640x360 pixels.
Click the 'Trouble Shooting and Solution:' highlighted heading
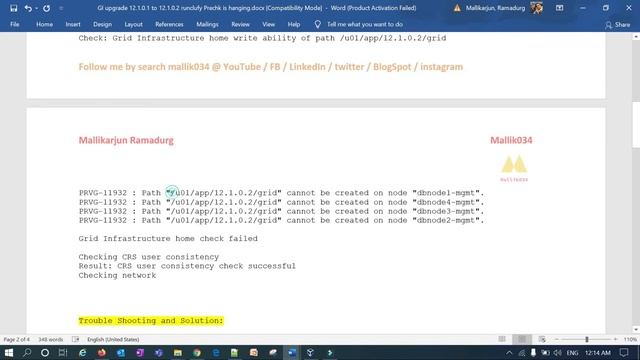pos(151,321)
